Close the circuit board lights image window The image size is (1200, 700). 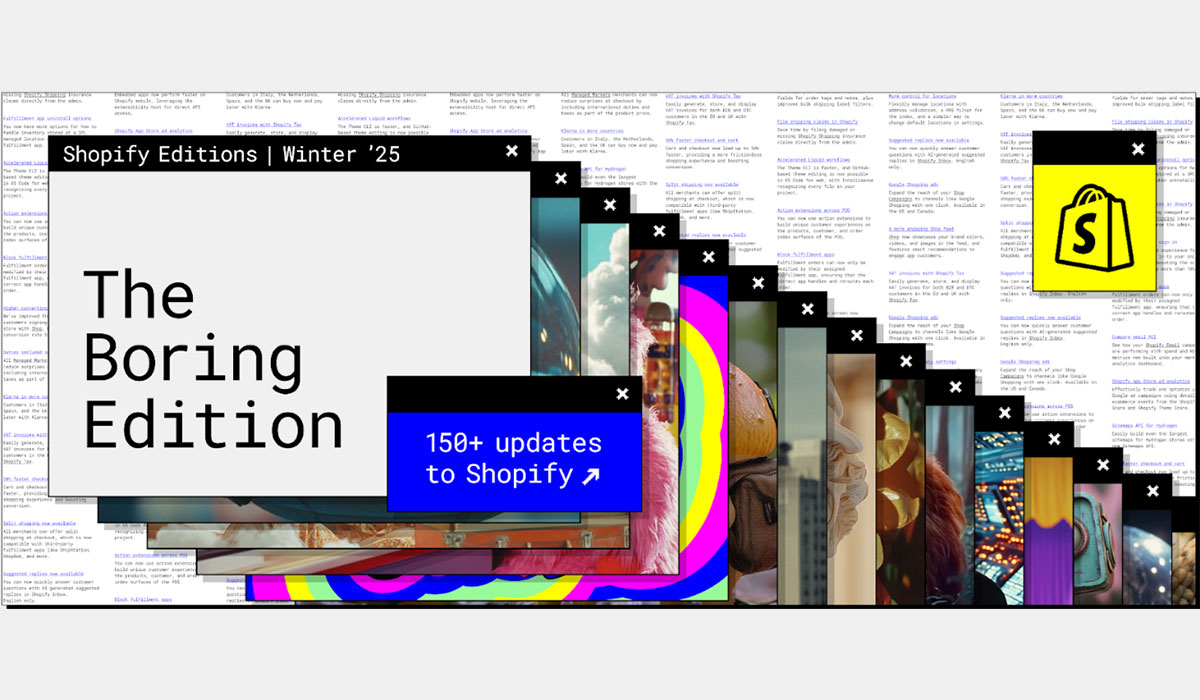pos(1004,413)
